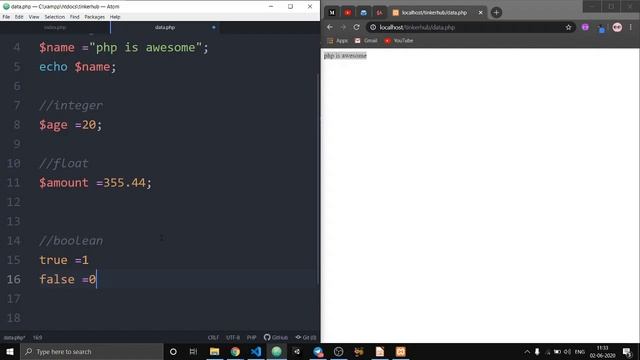The height and width of the screenshot is (360, 640).
Task: Click the Chrome address bar URL
Action: (x=417, y=27)
